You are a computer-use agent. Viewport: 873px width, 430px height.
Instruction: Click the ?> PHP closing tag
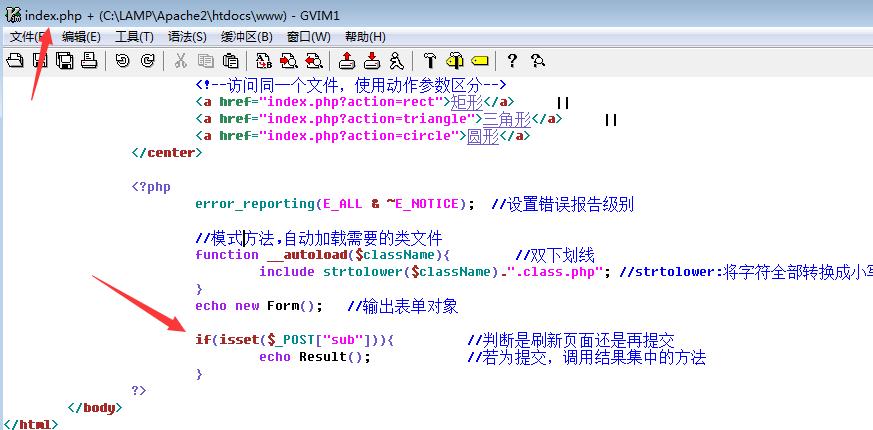(x=139, y=390)
